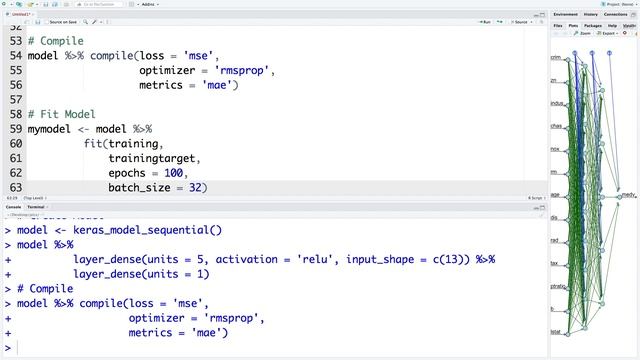640x360 pixels.
Task: Click the New File icon
Action: coord(4,4)
